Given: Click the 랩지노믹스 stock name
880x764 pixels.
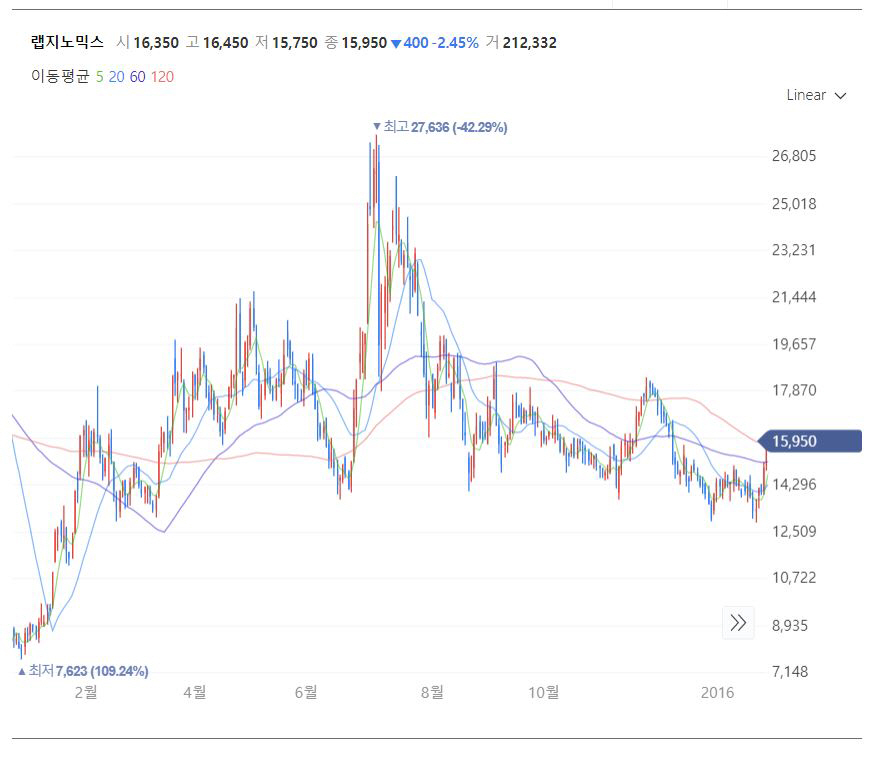Looking at the screenshot, I should (x=67, y=42).
